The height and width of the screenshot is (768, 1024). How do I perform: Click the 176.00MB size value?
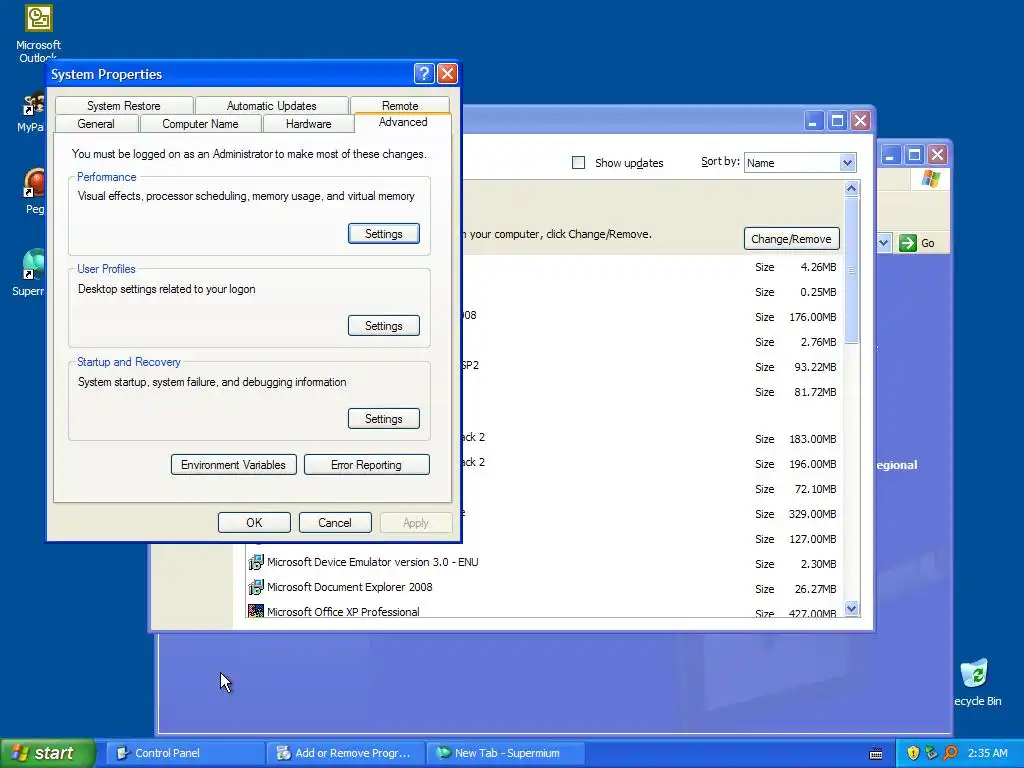[x=812, y=317]
